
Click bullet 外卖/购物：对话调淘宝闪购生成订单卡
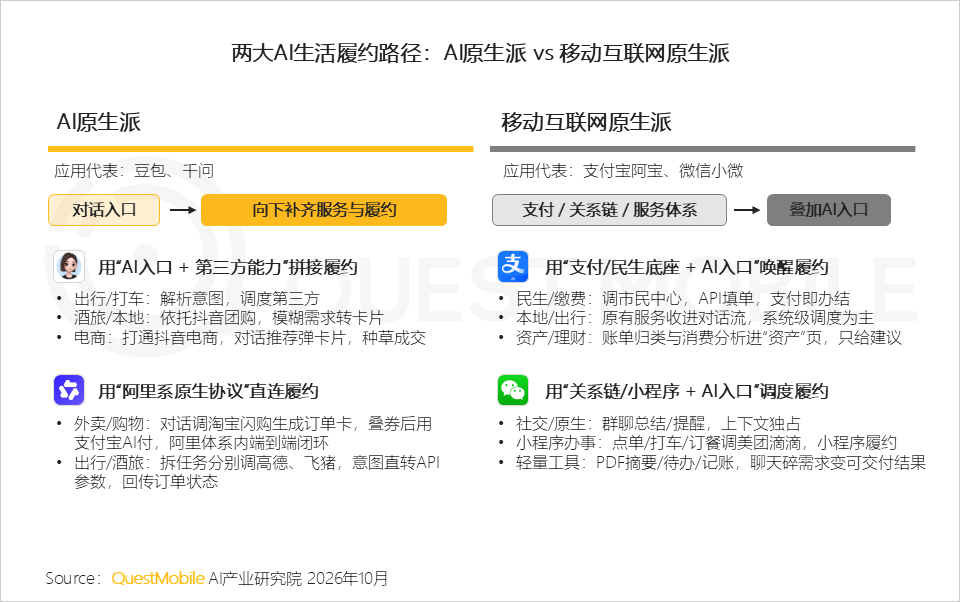253,433
